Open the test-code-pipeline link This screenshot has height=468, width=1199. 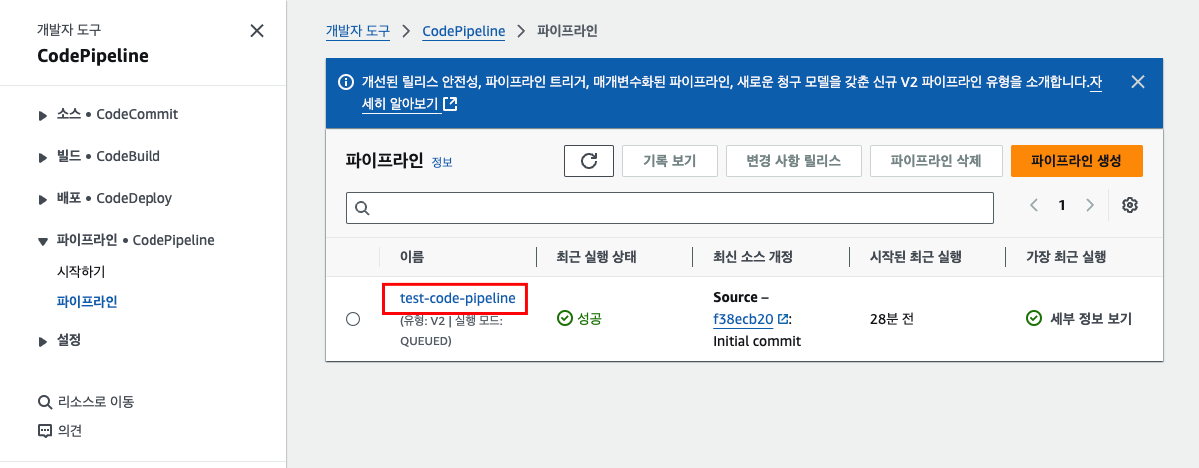[x=458, y=298]
